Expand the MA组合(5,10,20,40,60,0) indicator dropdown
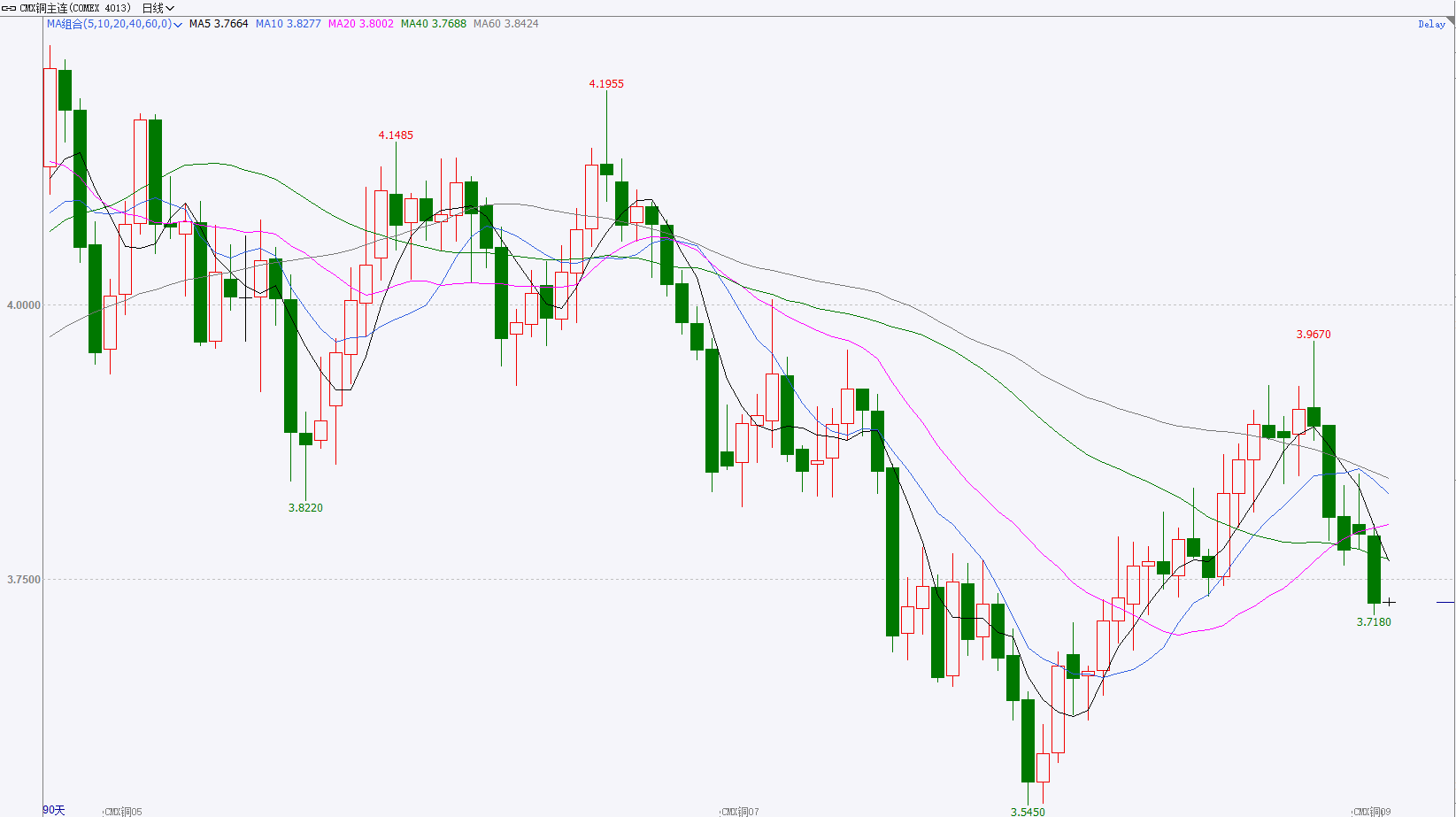Screen dimensions: 1456x817 (x=114, y=24)
